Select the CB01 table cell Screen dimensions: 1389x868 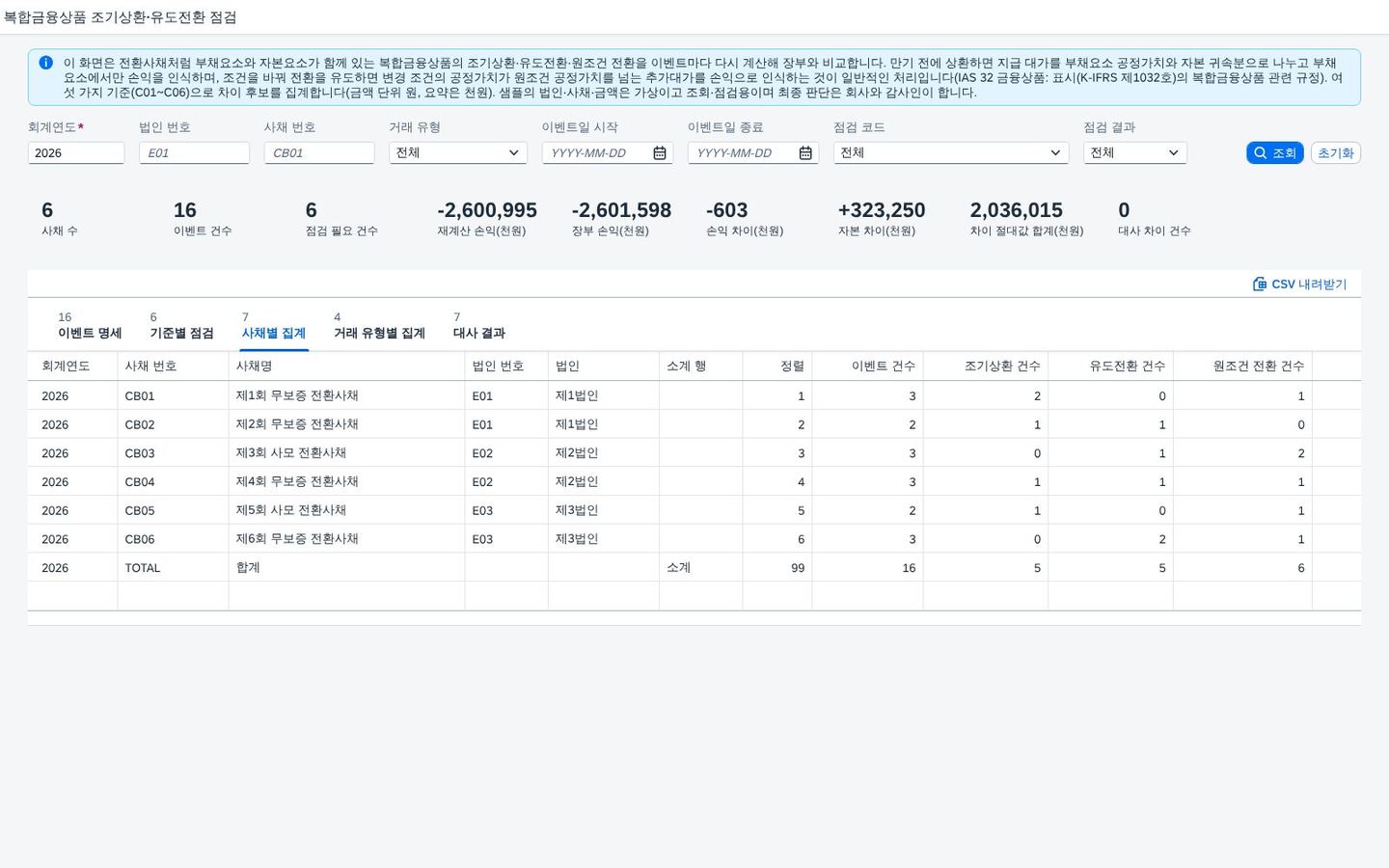[x=173, y=396]
